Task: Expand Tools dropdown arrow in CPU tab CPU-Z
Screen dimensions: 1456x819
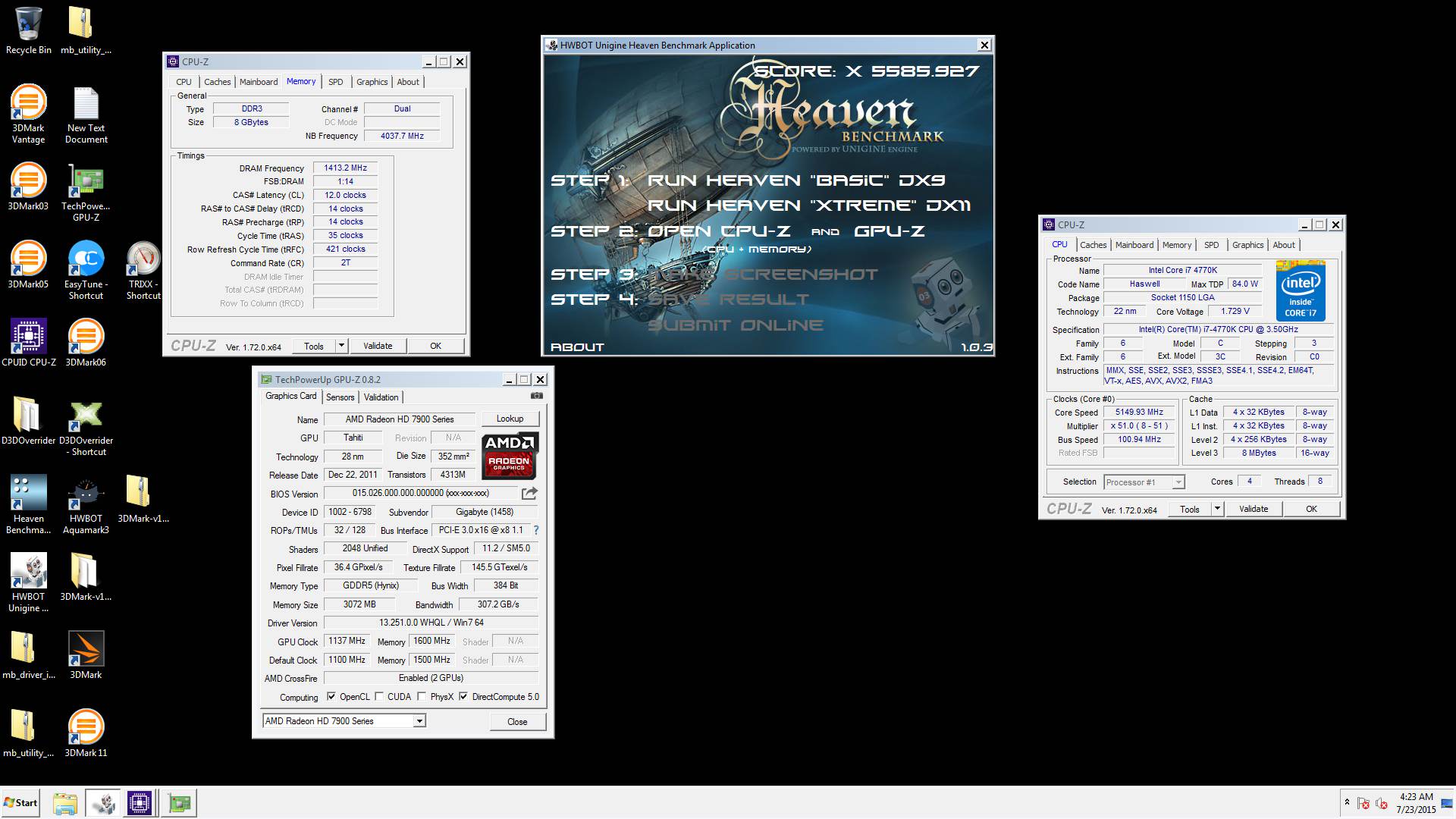Action: tap(1217, 509)
